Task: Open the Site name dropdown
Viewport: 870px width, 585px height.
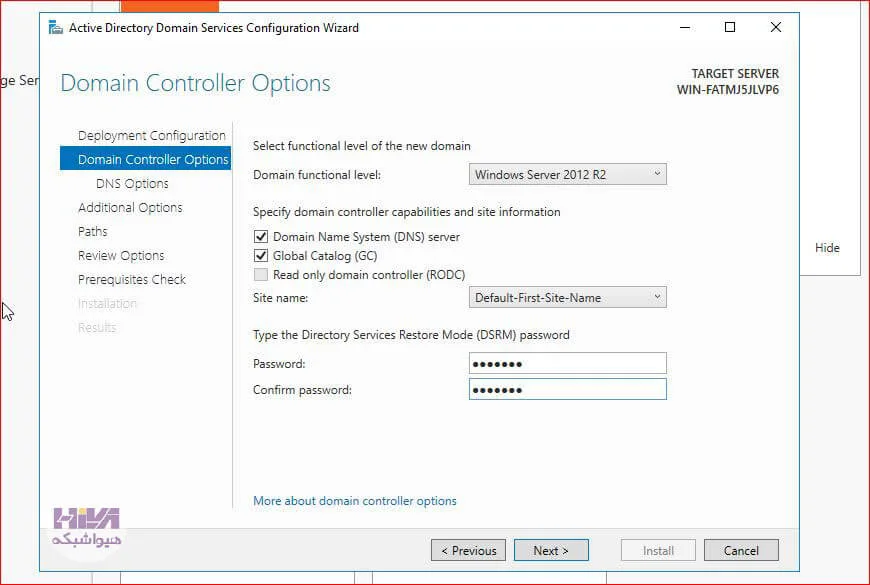Action: pyautogui.click(x=568, y=297)
